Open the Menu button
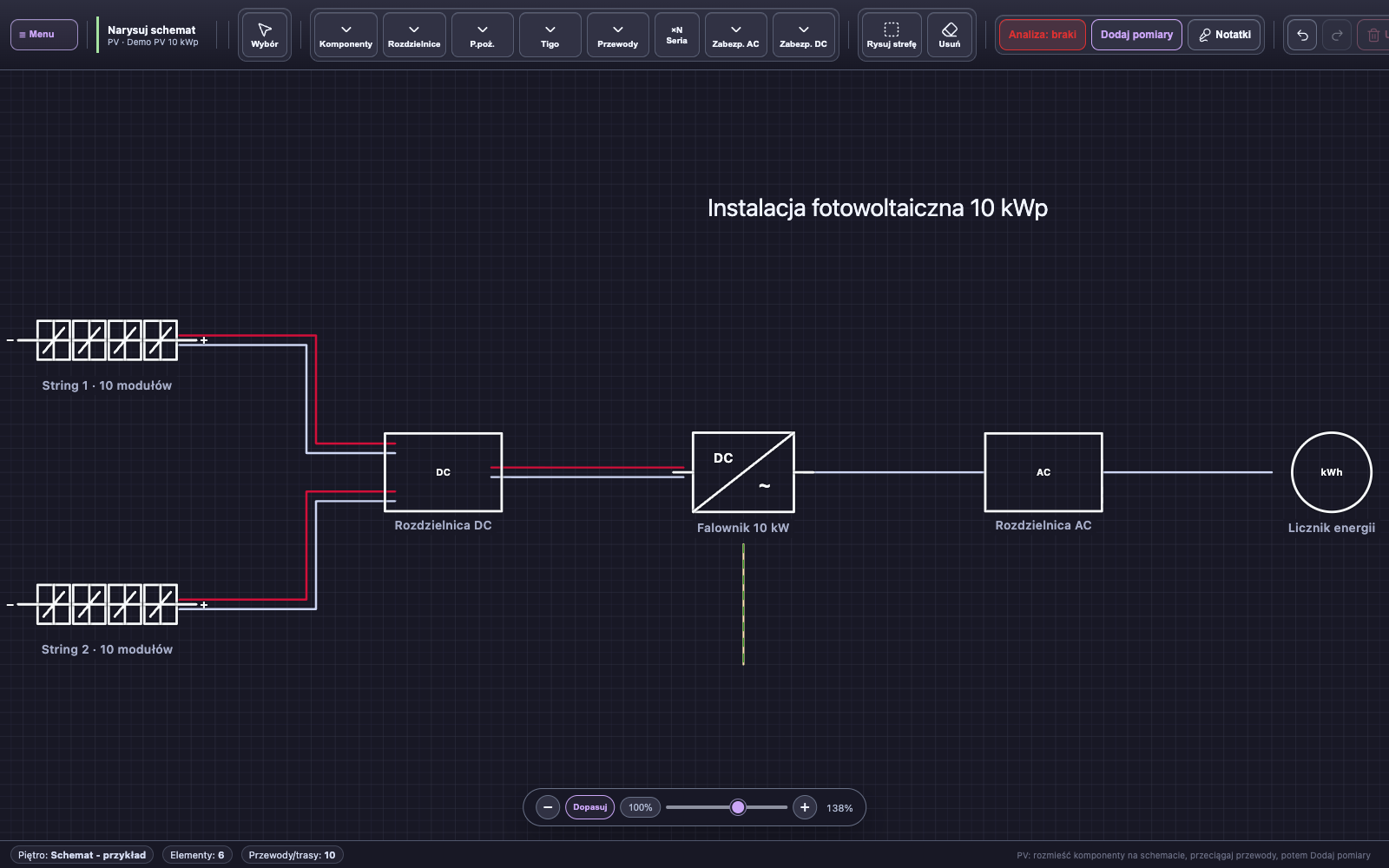The image size is (1389, 868). [x=44, y=35]
